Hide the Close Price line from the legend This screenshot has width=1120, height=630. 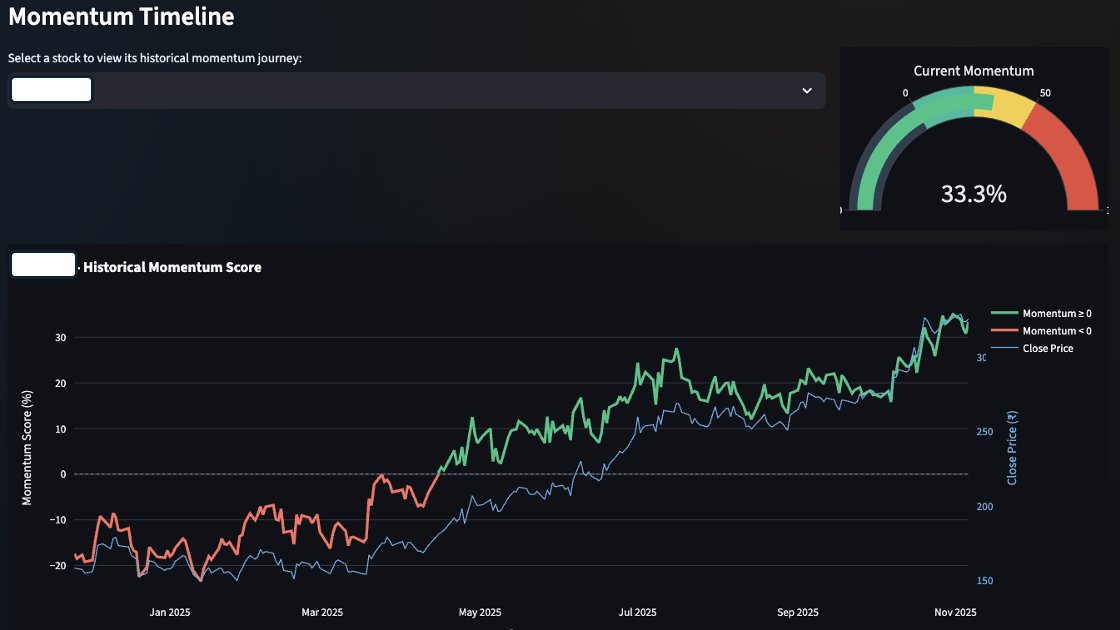coord(1047,348)
